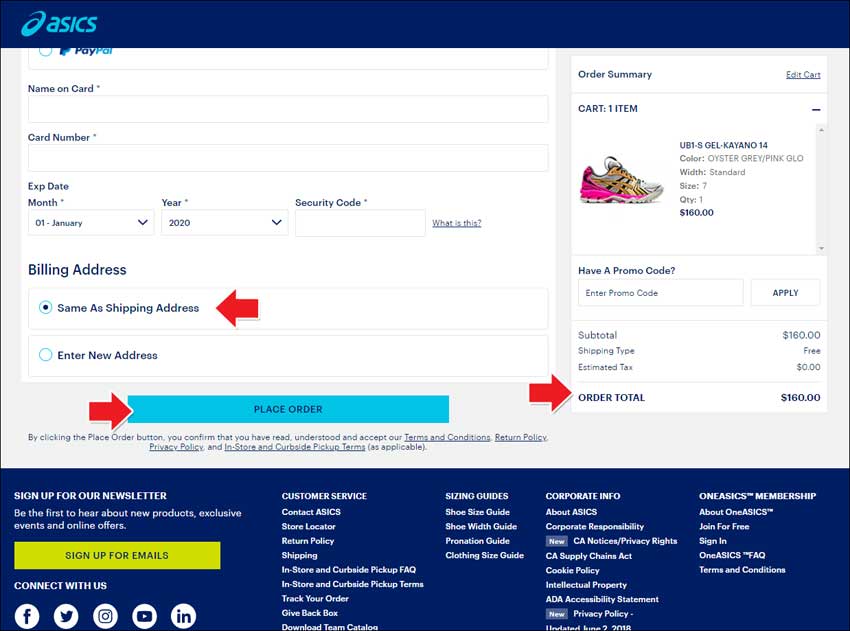Click Join For Free link
The width and height of the screenshot is (850, 631).
click(x=724, y=526)
